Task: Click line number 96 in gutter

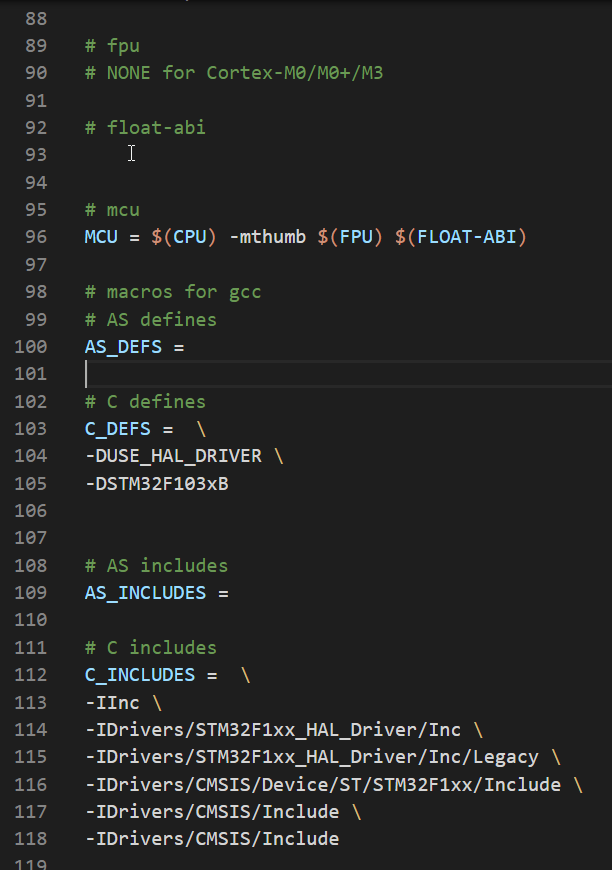Action: click(36, 237)
